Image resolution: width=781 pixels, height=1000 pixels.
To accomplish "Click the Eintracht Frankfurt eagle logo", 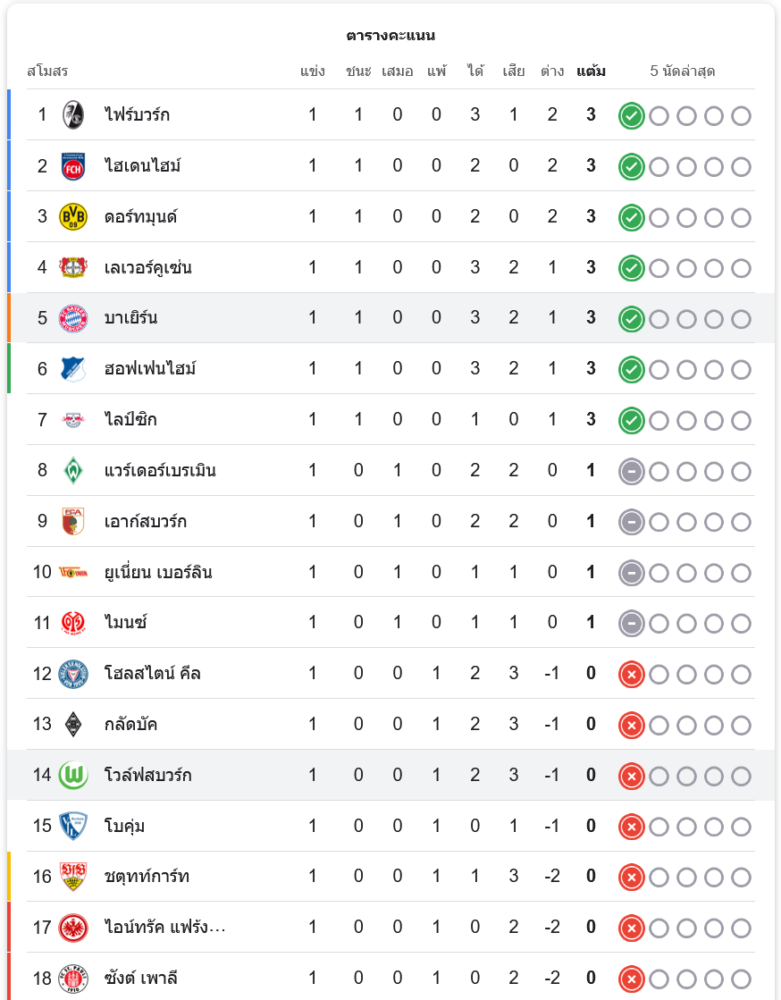I will tap(73, 927).
